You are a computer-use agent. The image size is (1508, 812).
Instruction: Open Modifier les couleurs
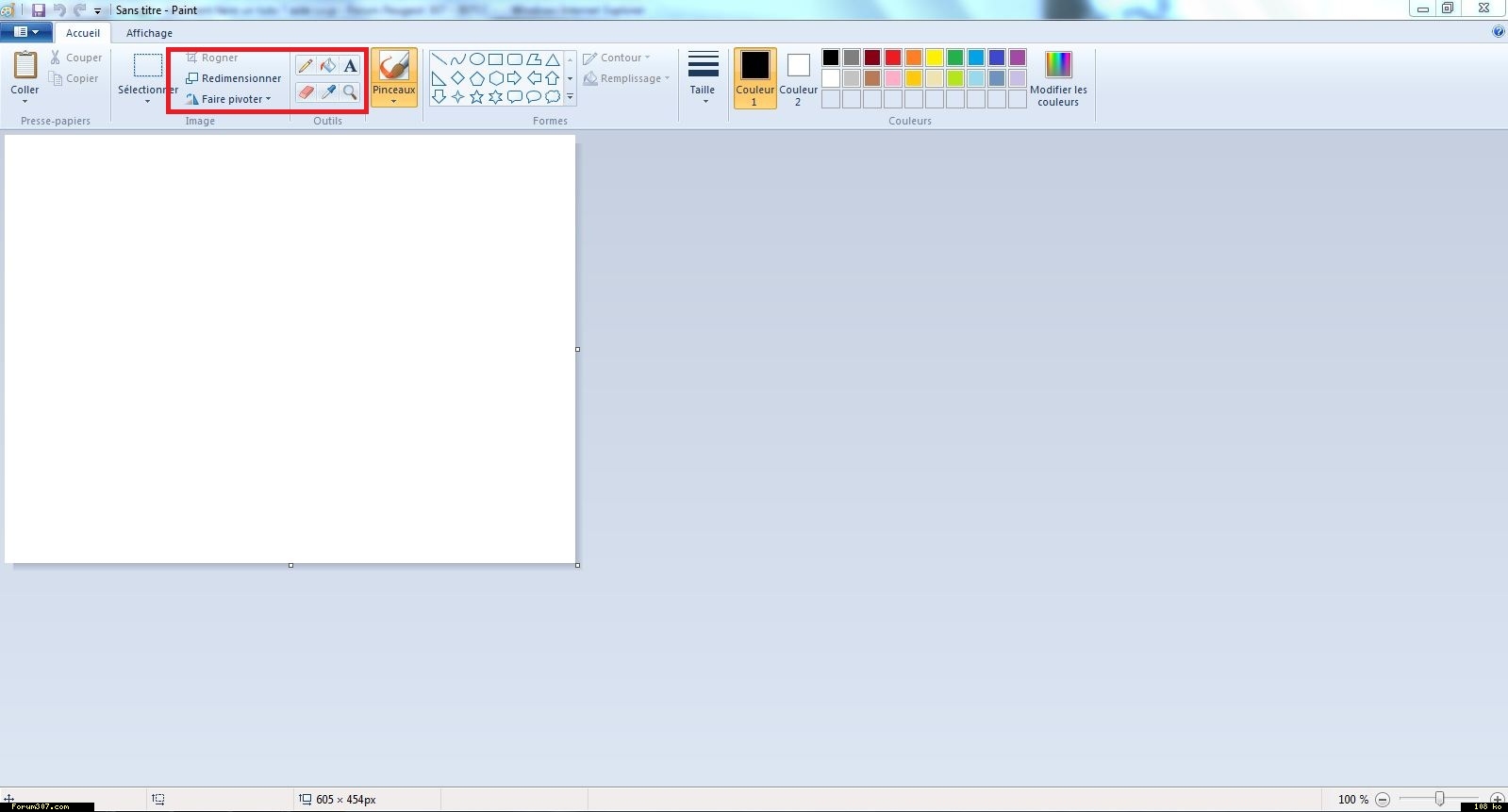coord(1058,77)
